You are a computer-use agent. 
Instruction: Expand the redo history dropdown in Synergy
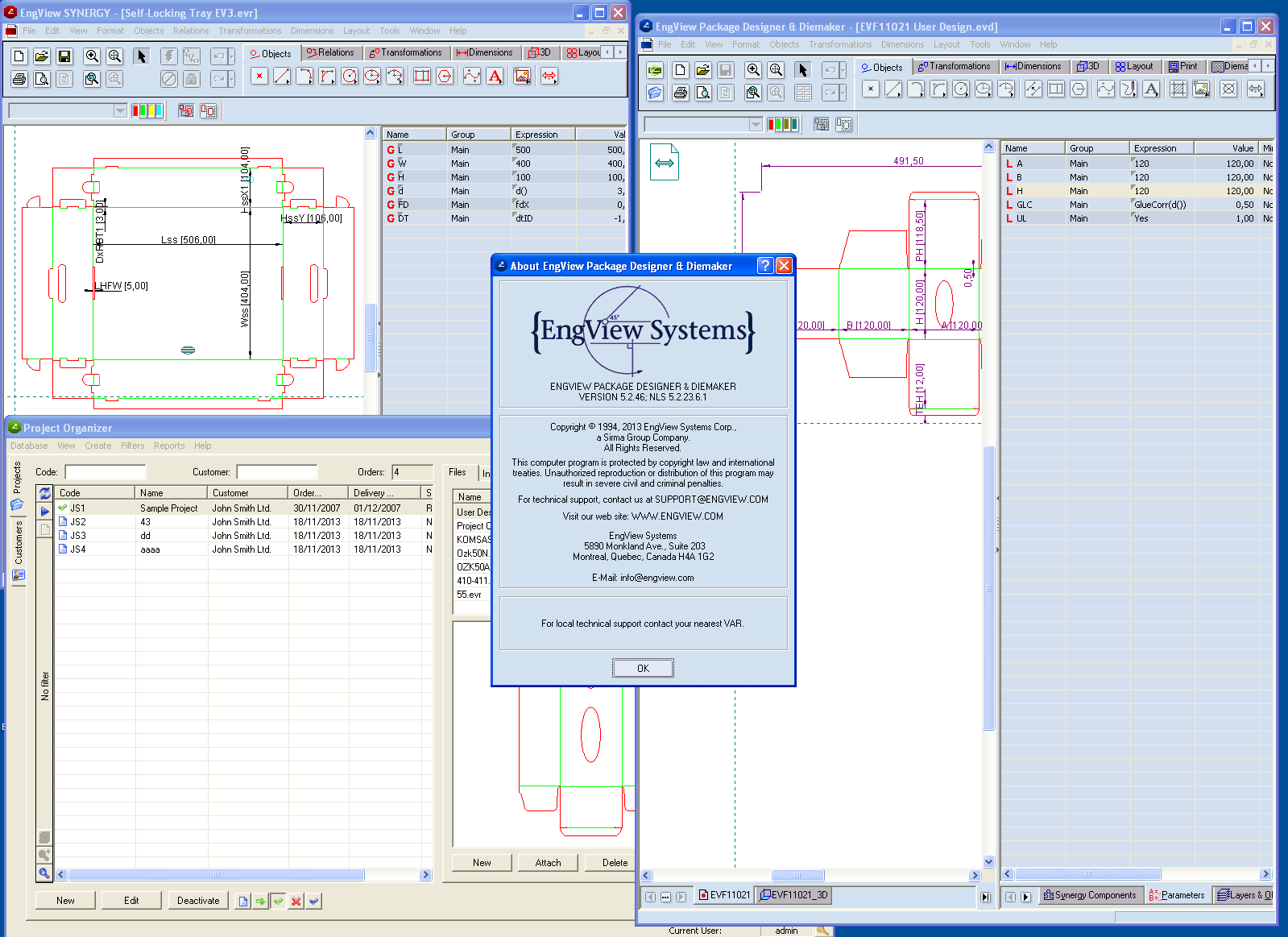231,79
